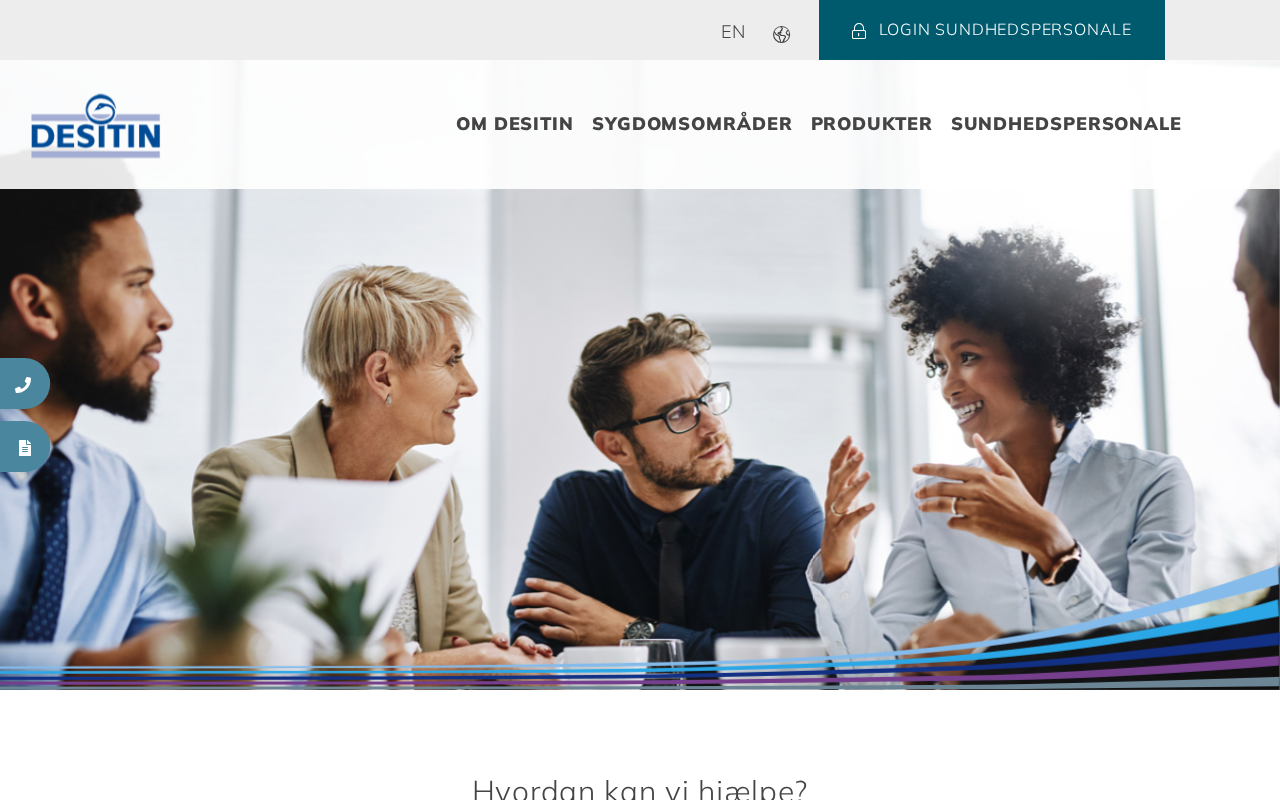Click the swirl emblem above Desitin wordmark
The height and width of the screenshot is (800, 1280).
point(109,108)
